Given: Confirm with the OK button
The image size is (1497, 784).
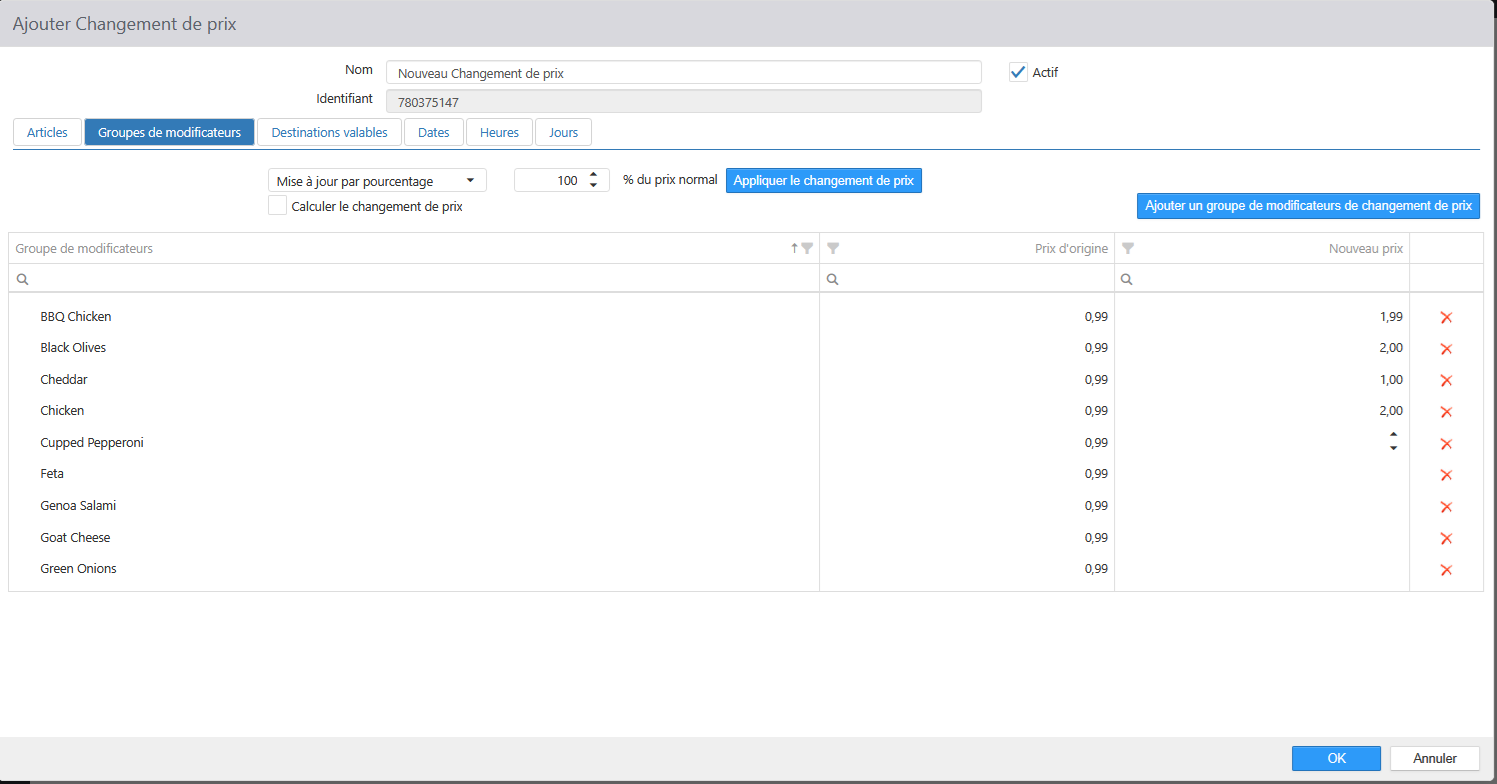Looking at the screenshot, I should (x=1336, y=758).
